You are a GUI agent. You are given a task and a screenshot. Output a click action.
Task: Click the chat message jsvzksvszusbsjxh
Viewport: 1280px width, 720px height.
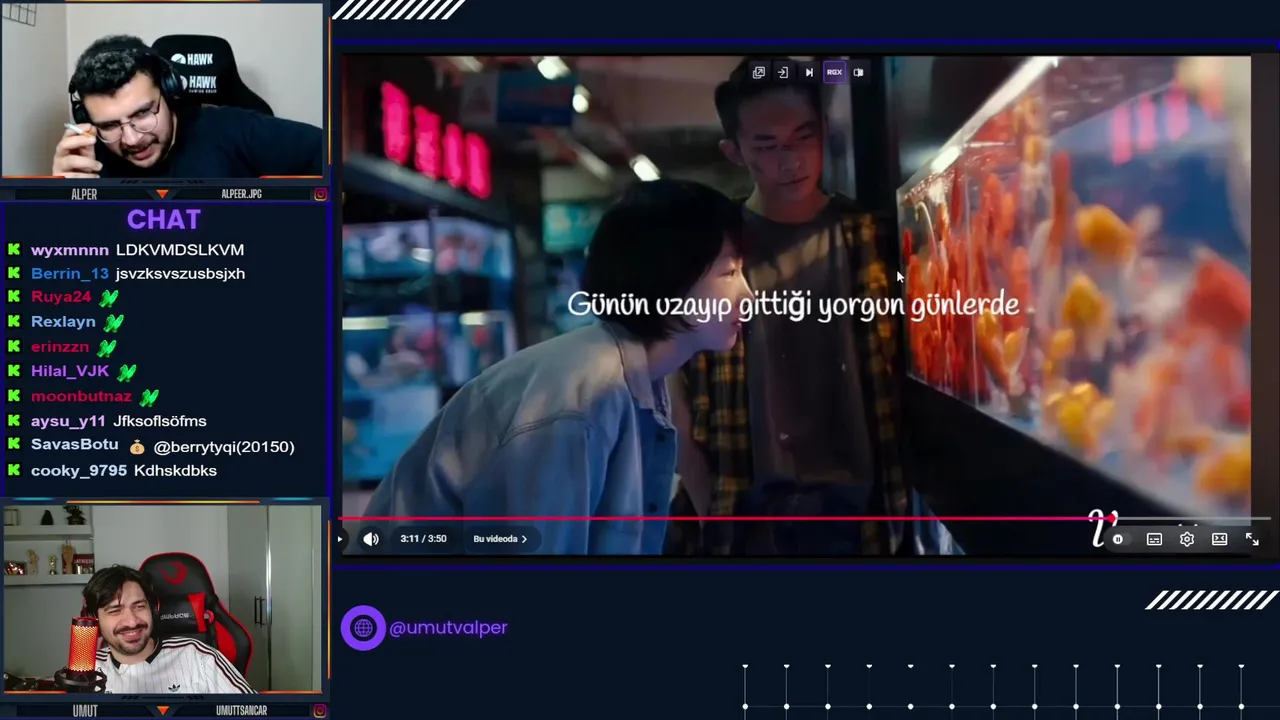[x=180, y=274]
